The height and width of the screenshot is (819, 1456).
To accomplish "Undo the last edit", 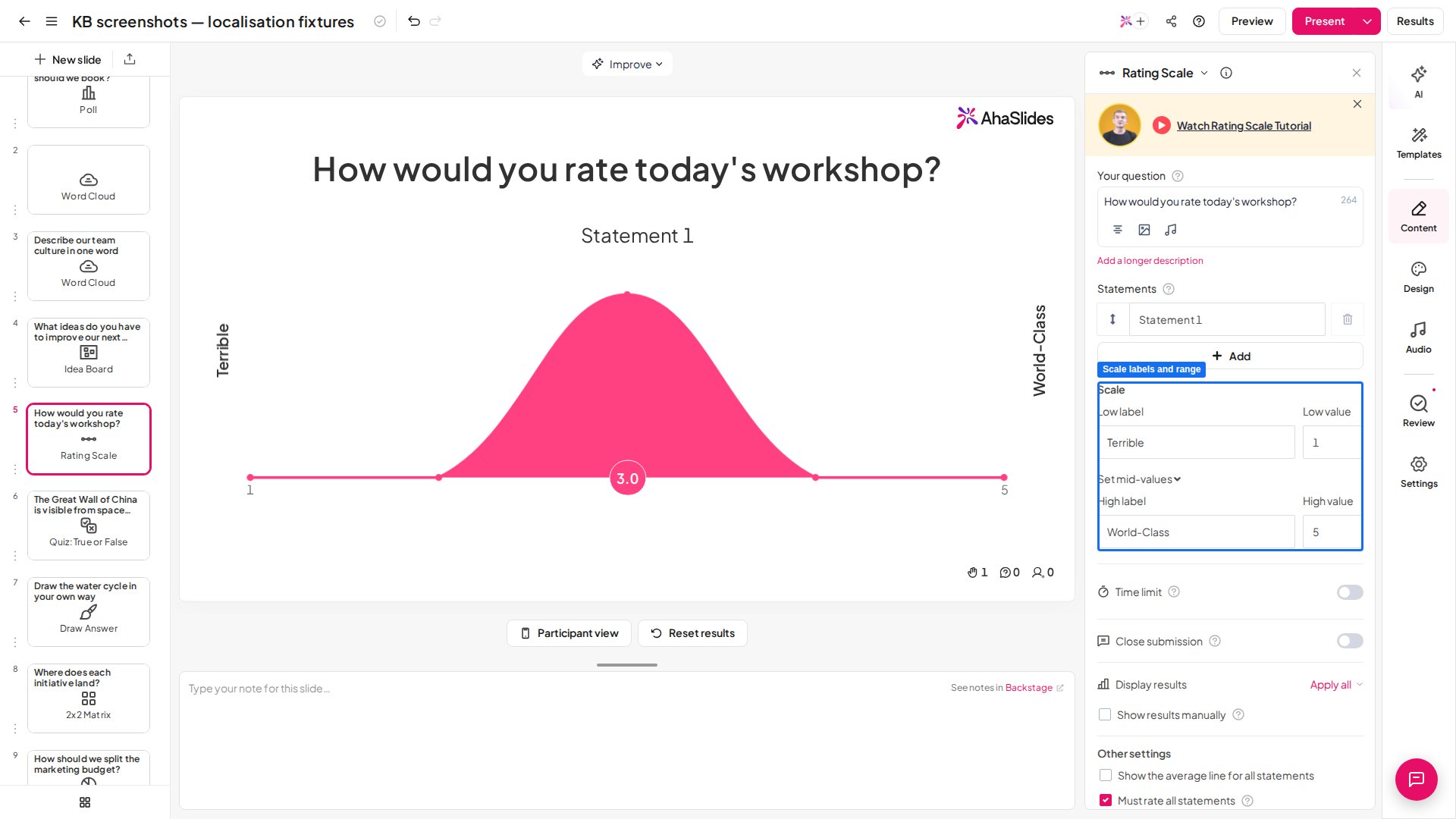I will pos(414,21).
